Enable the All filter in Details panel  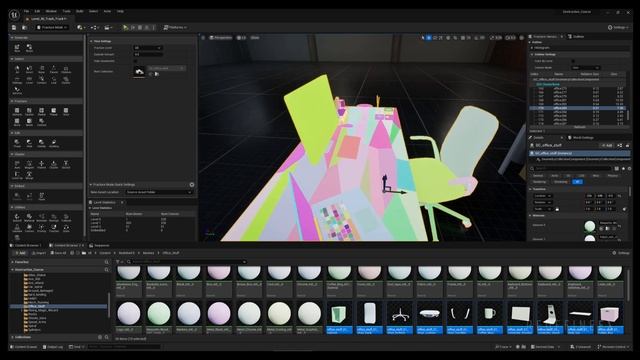point(577,182)
